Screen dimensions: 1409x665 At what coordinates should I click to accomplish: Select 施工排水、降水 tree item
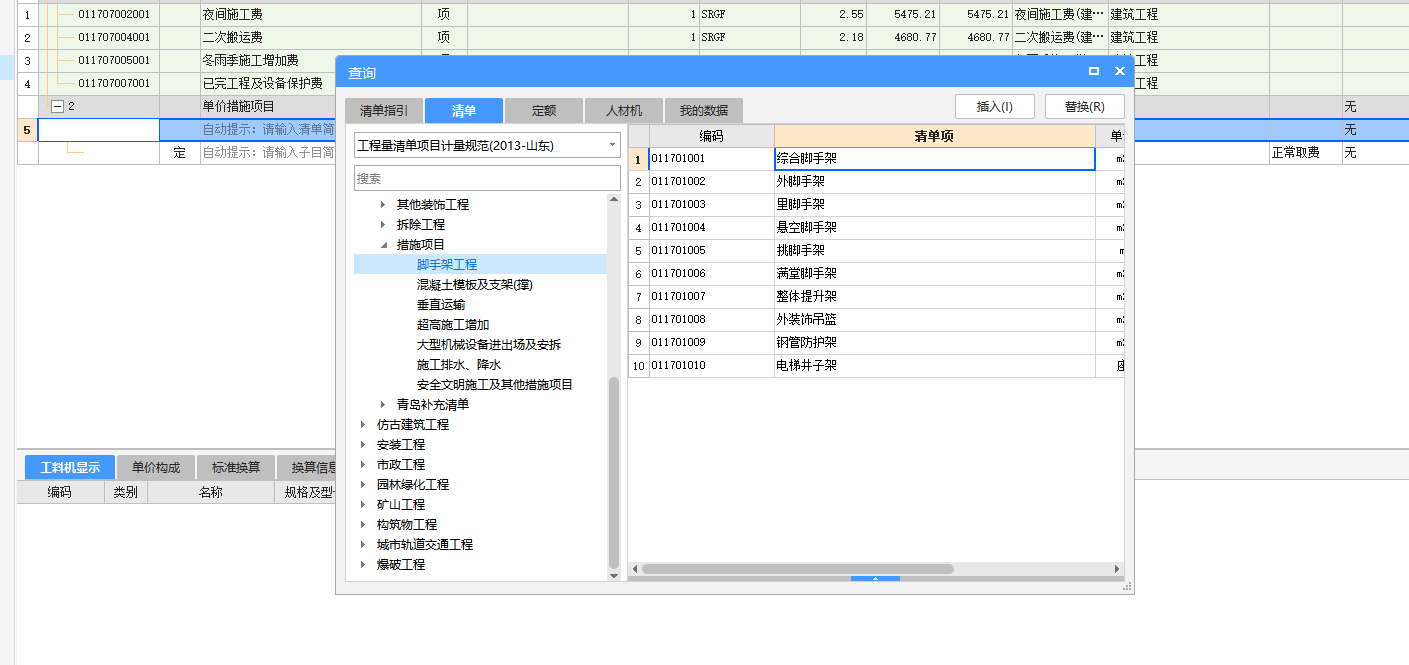(459, 365)
